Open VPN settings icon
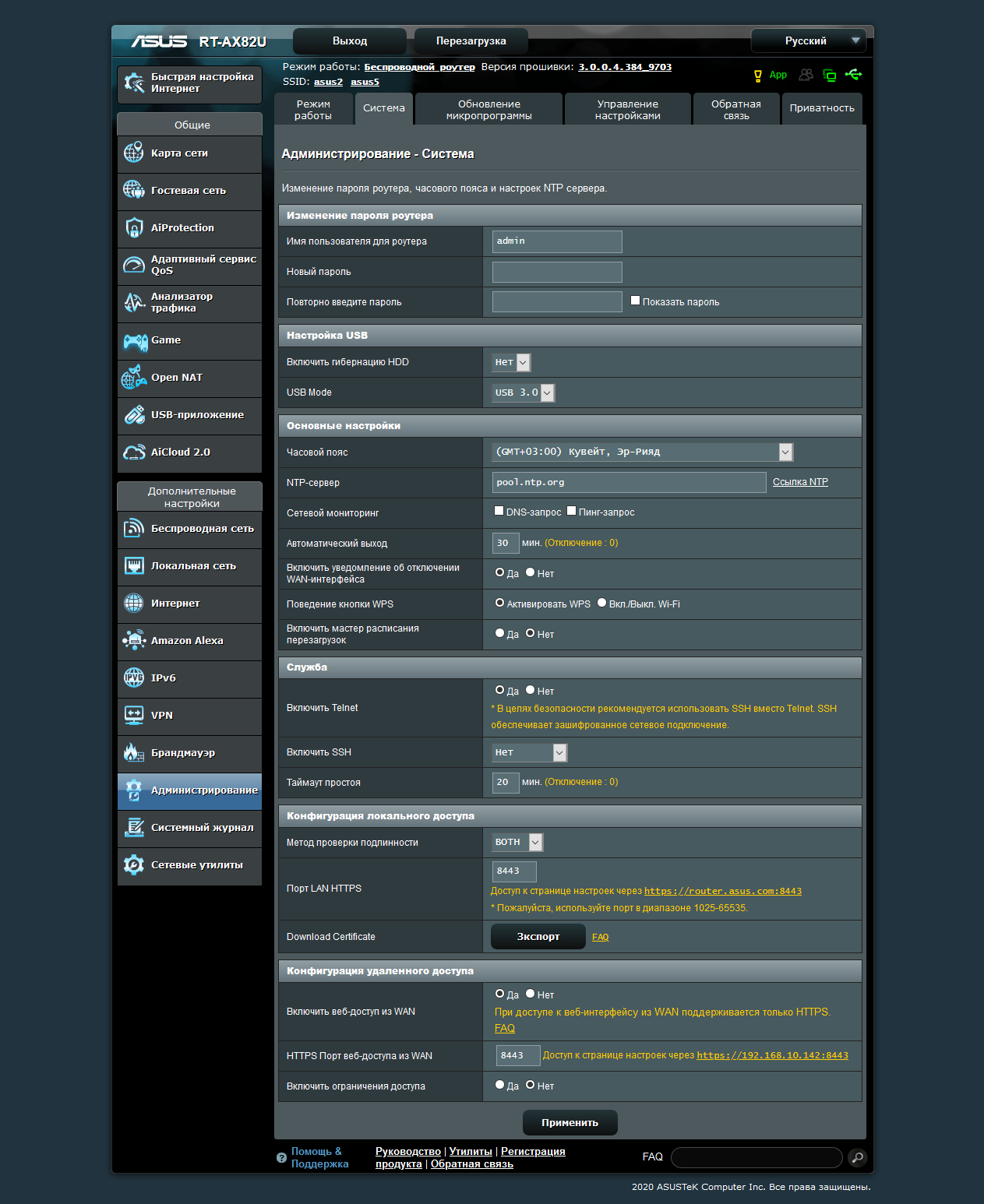The height and width of the screenshot is (1204, 984). pyautogui.click(x=134, y=715)
